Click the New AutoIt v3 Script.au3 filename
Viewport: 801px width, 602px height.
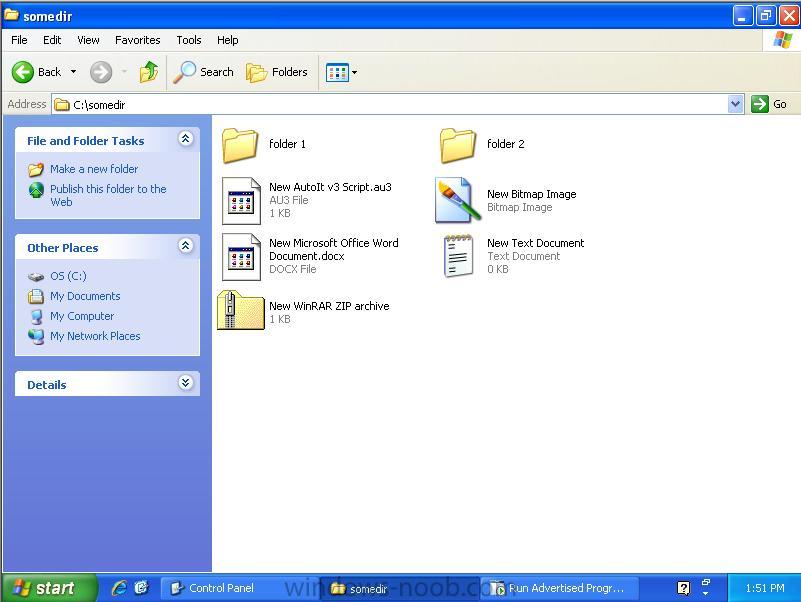pos(330,187)
